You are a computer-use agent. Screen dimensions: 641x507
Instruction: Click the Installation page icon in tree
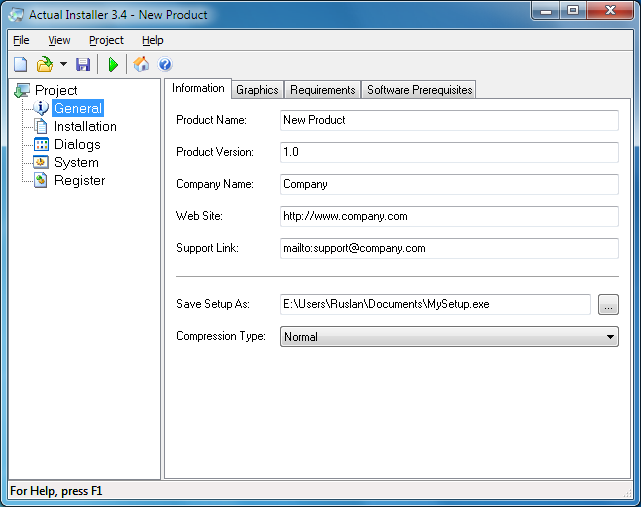coord(41,126)
